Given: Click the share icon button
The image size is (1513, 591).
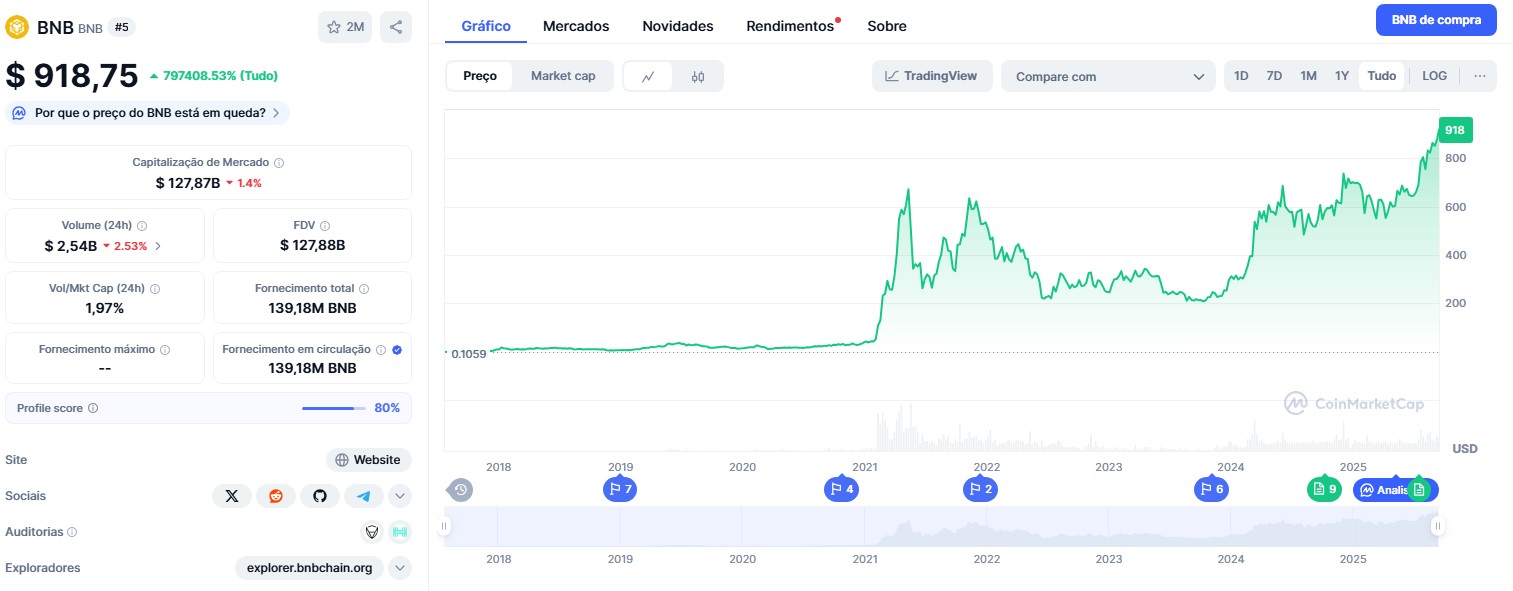Looking at the screenshot, I should tap(396, 27).
